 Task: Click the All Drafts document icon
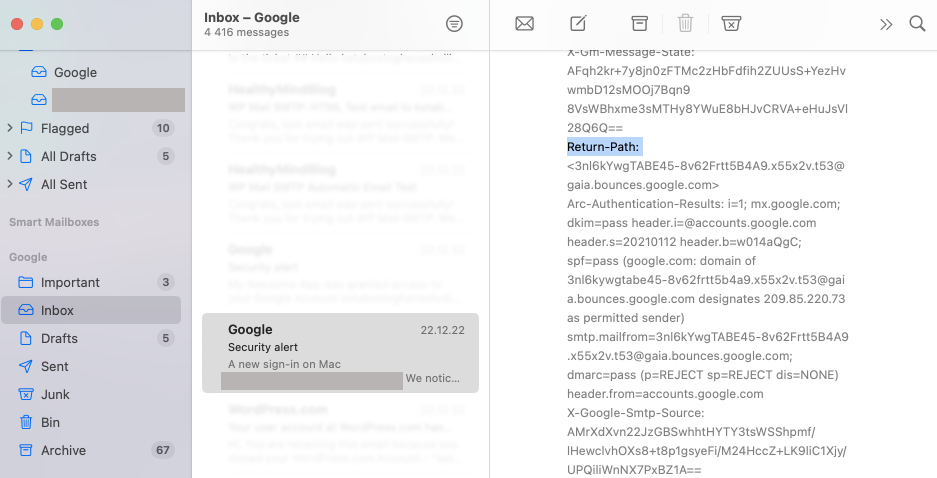[x=26, y=156]
